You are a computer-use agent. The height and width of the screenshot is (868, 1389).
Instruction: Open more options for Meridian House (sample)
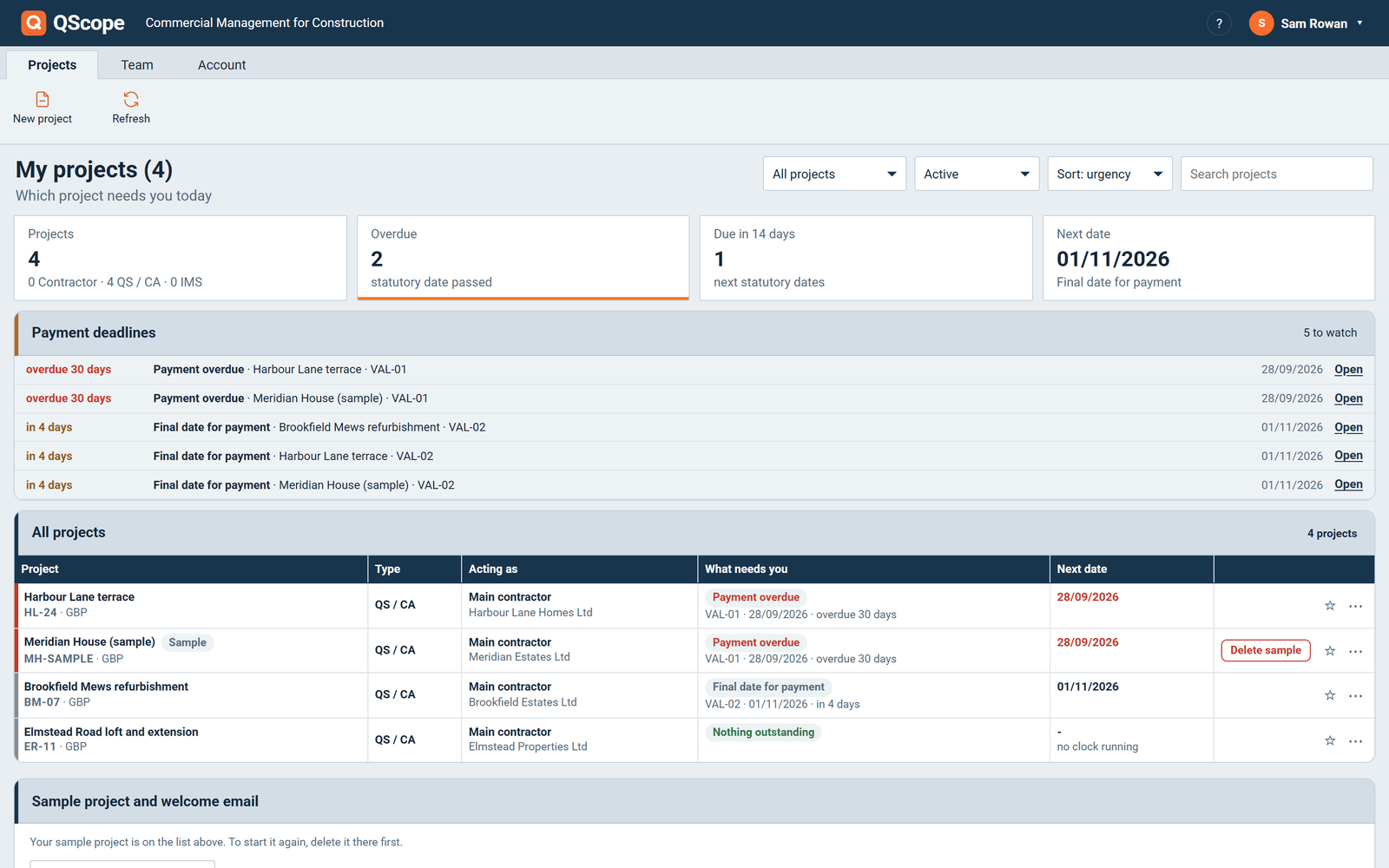[x=1356, y=651]
